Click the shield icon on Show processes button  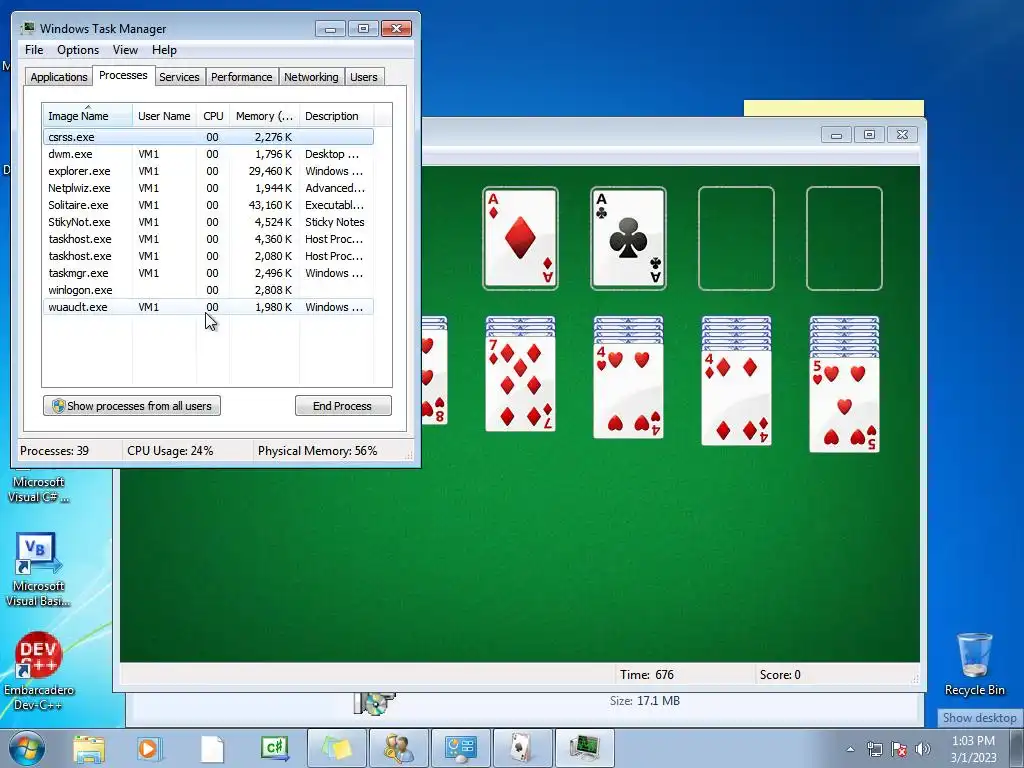(58, 406)
